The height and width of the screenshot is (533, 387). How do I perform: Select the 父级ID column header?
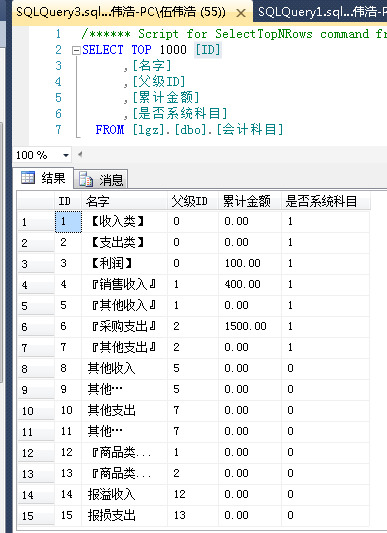point(193,201)
